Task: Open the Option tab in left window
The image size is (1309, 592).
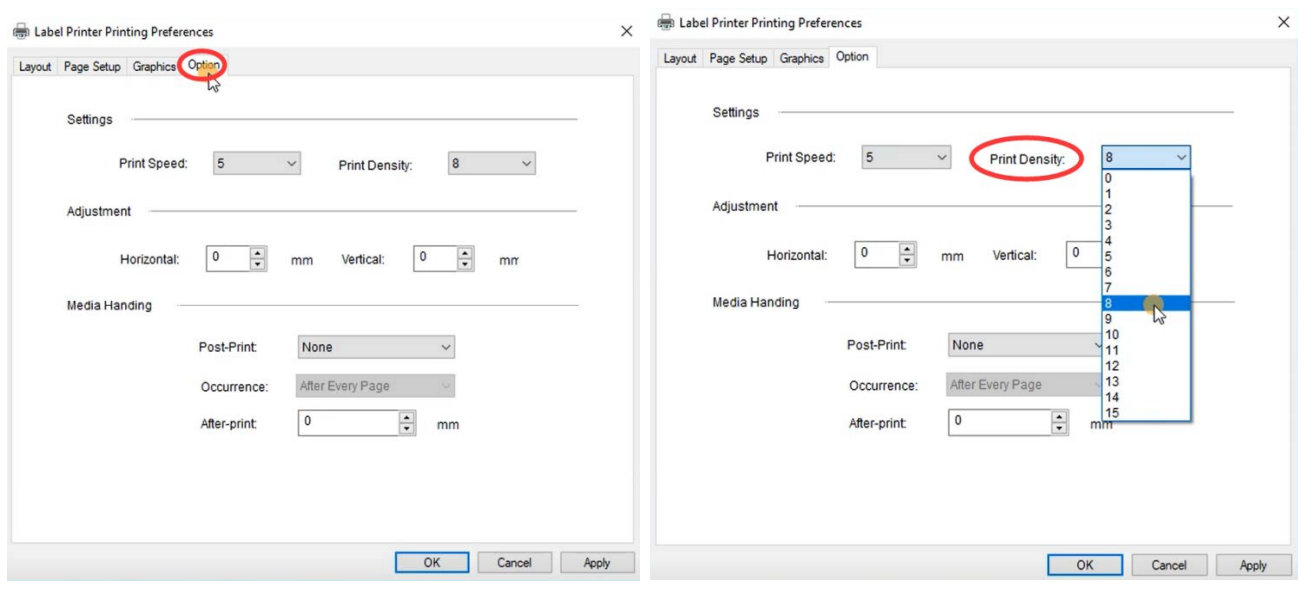Action: (x=204, y=66)
